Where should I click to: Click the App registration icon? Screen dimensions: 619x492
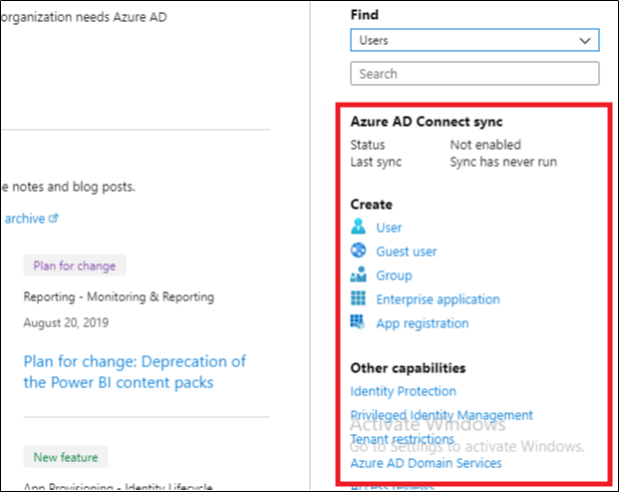click(x=358, y=323)
